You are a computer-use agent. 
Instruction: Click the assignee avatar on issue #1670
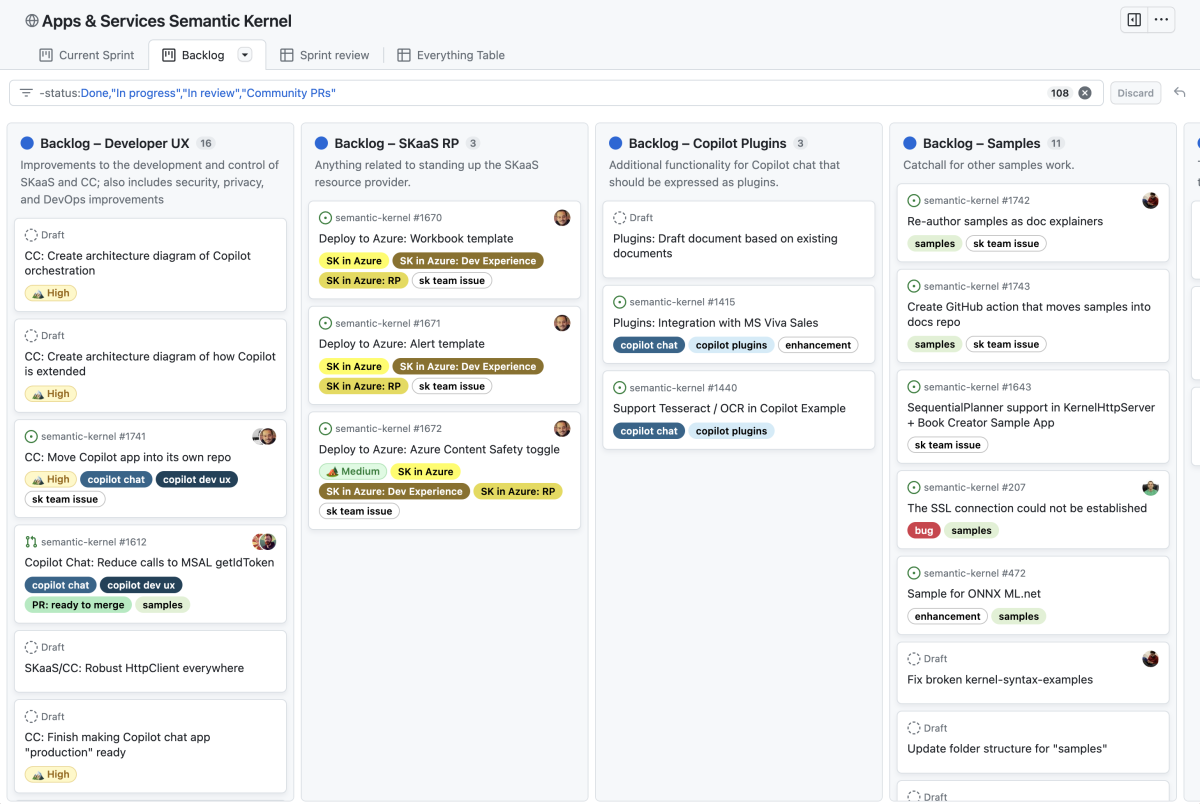point(562,217)
